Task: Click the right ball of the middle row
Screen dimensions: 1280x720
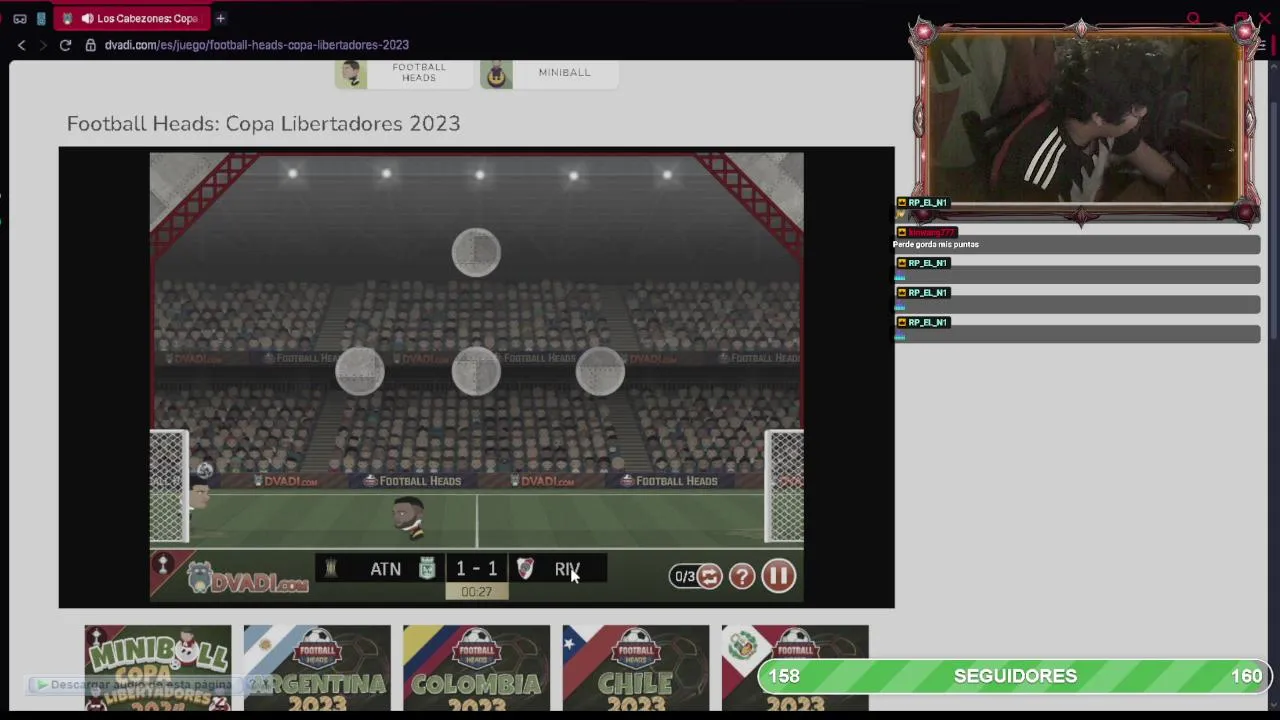Action: point(600,371)
